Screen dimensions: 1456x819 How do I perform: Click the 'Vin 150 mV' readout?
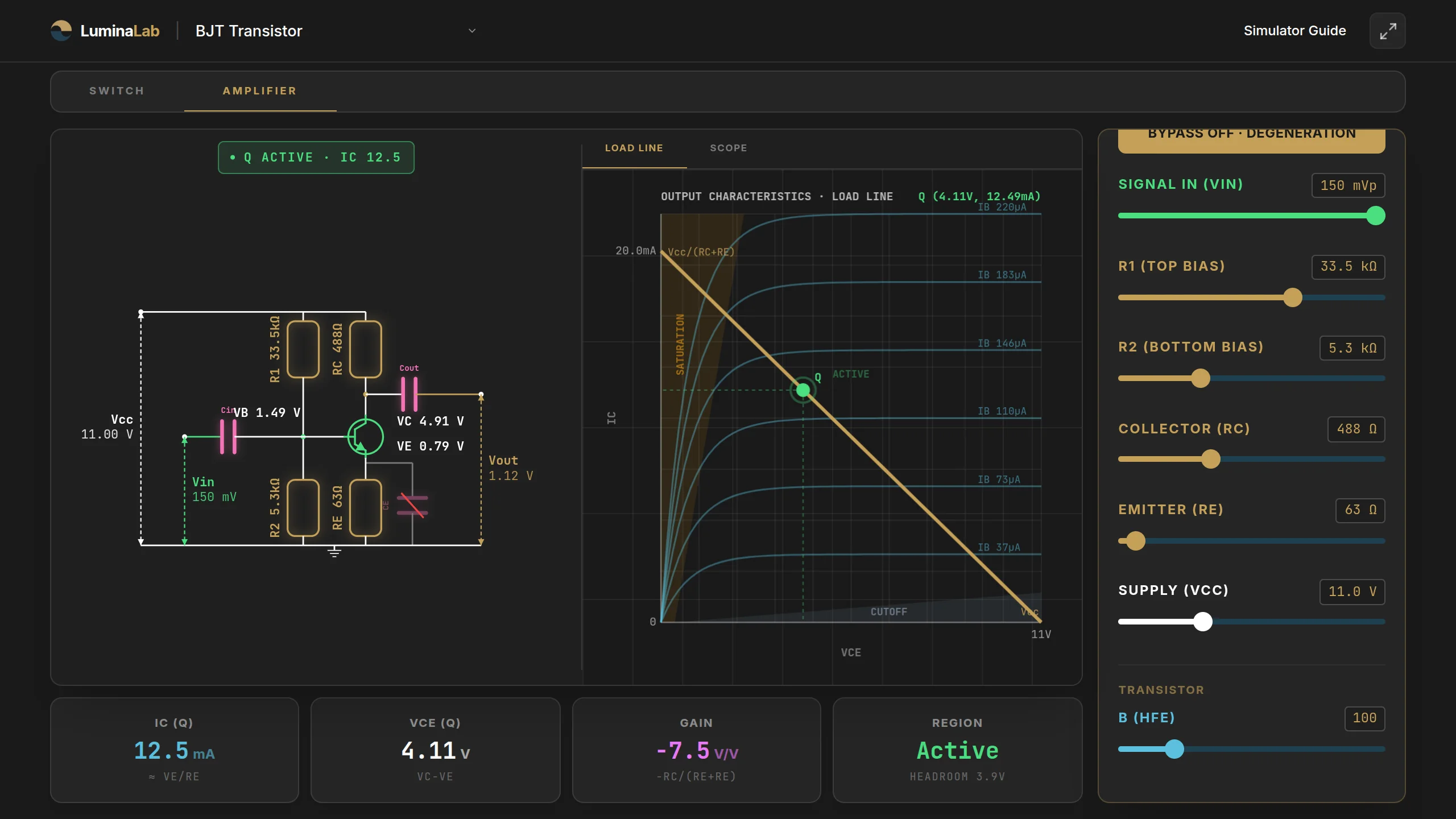[x=214, y=490]
